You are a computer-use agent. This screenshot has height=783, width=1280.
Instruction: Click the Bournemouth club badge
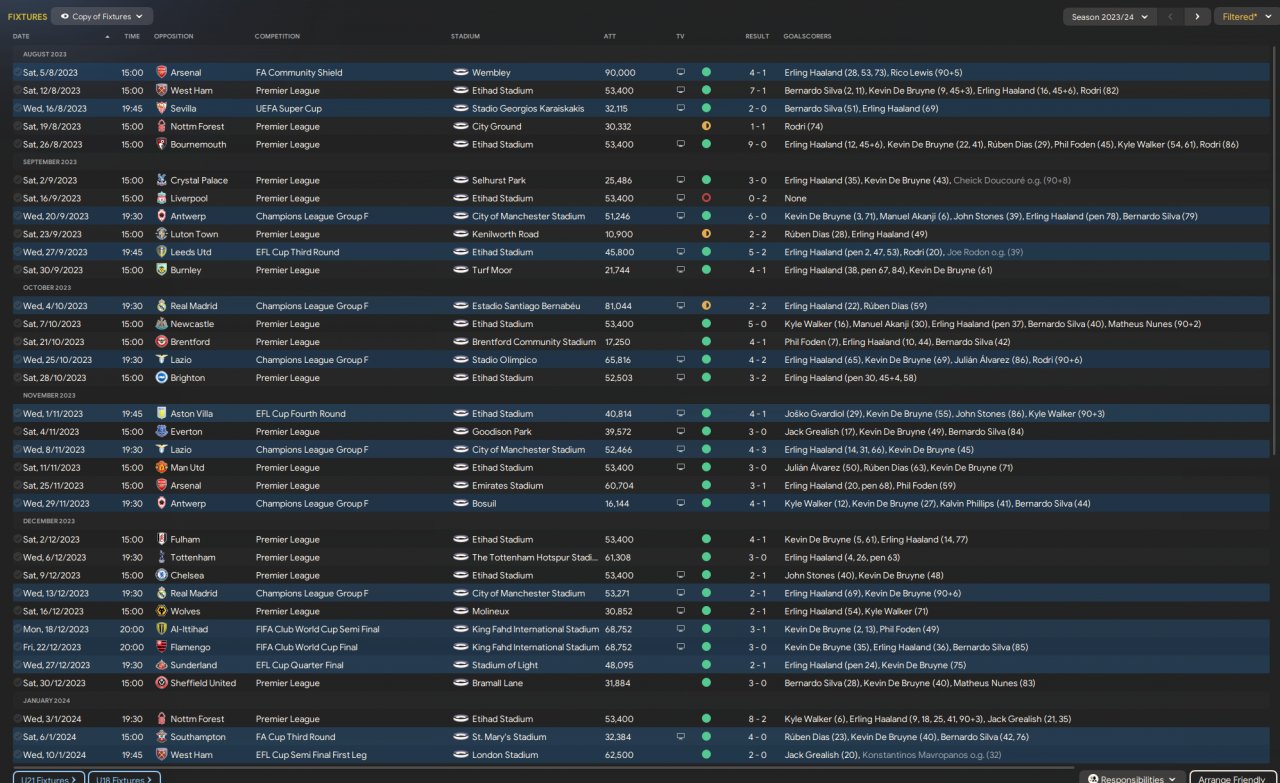coord(162,145)
